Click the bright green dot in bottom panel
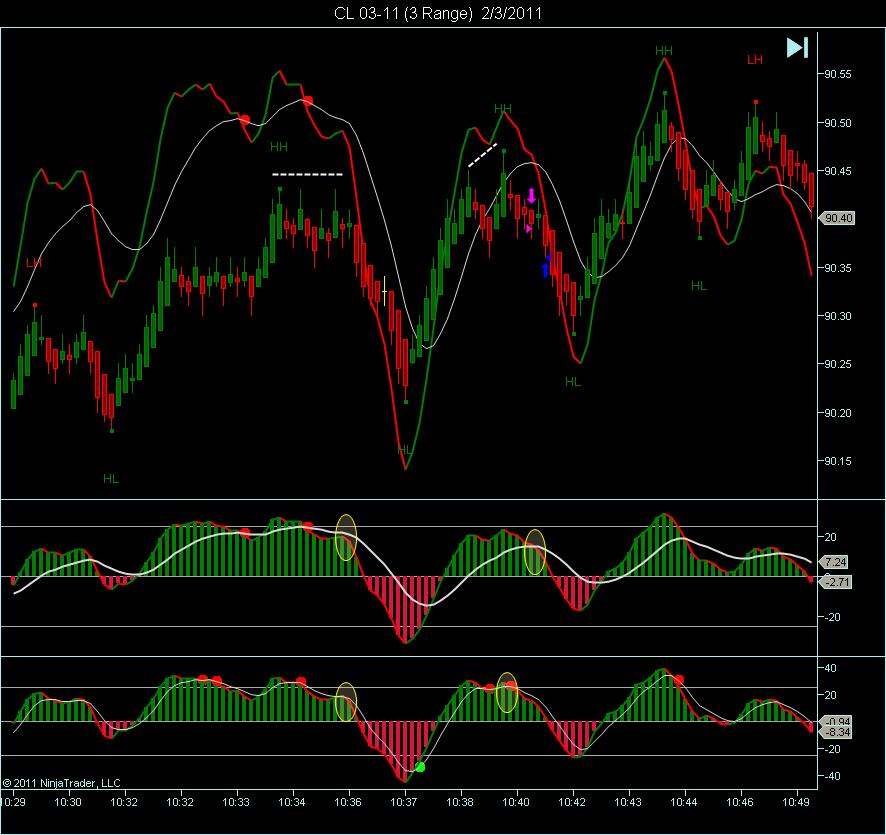The image size is (886, 835). click(x=420, y=767)
